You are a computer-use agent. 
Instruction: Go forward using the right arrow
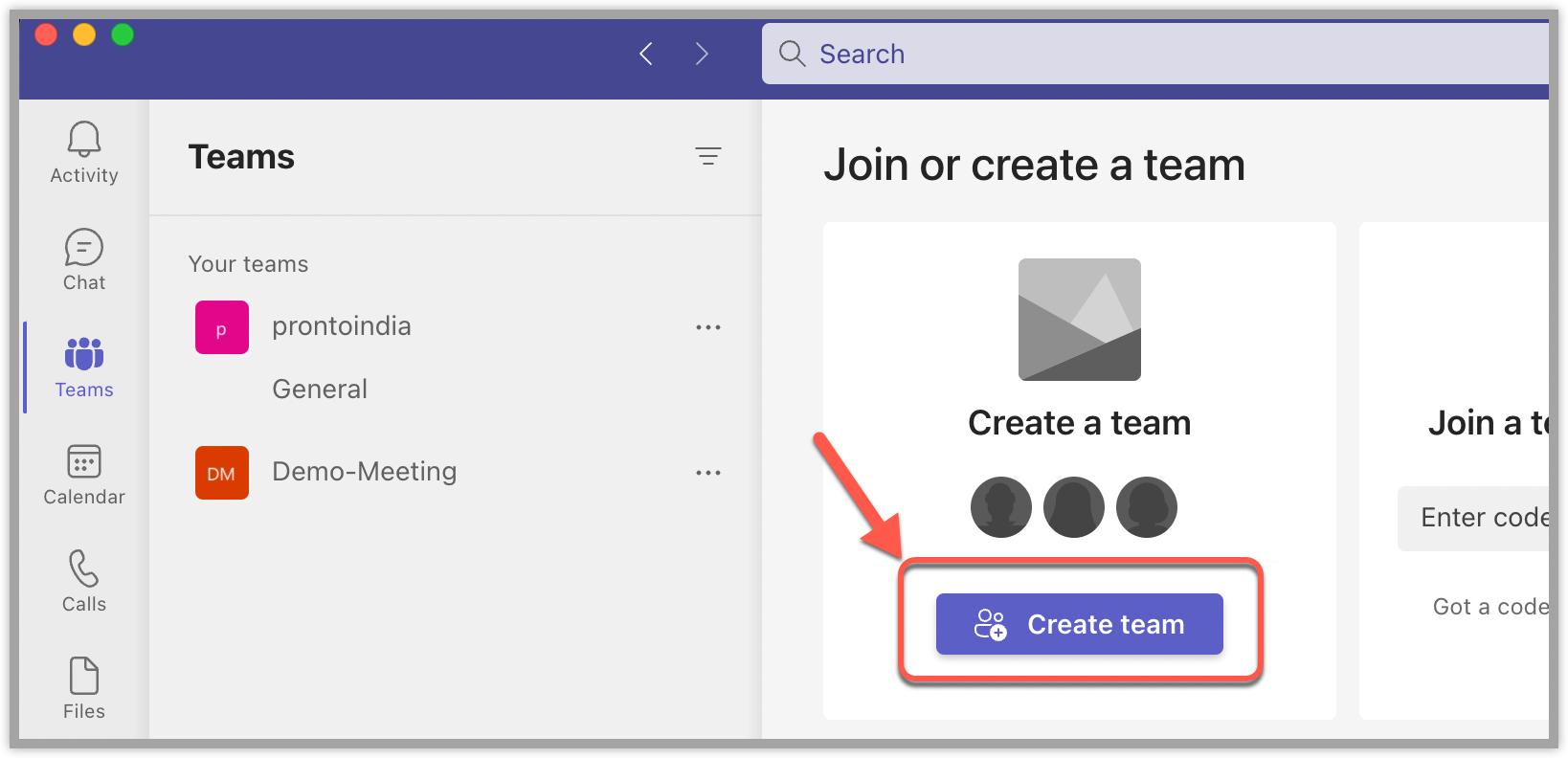click(702, 54)
